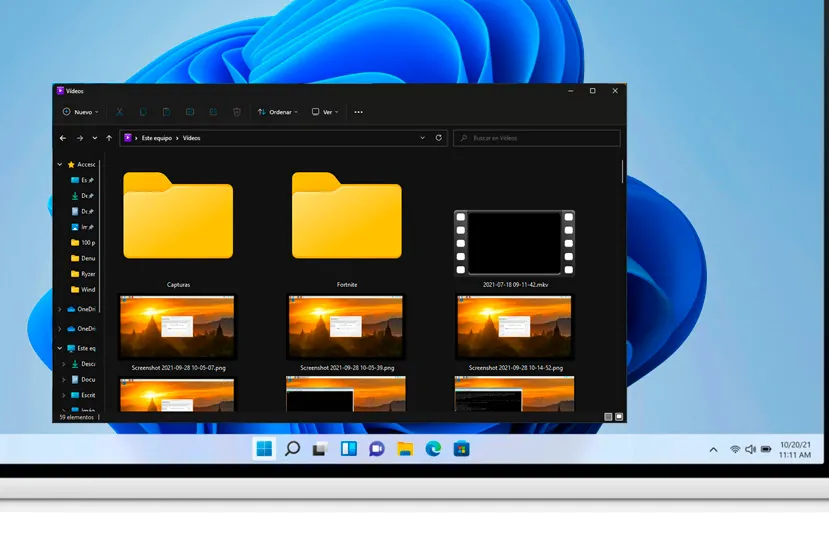Open the Ordenar sort dropdown
Screen dimensions: 829x553
click(278, 112)
